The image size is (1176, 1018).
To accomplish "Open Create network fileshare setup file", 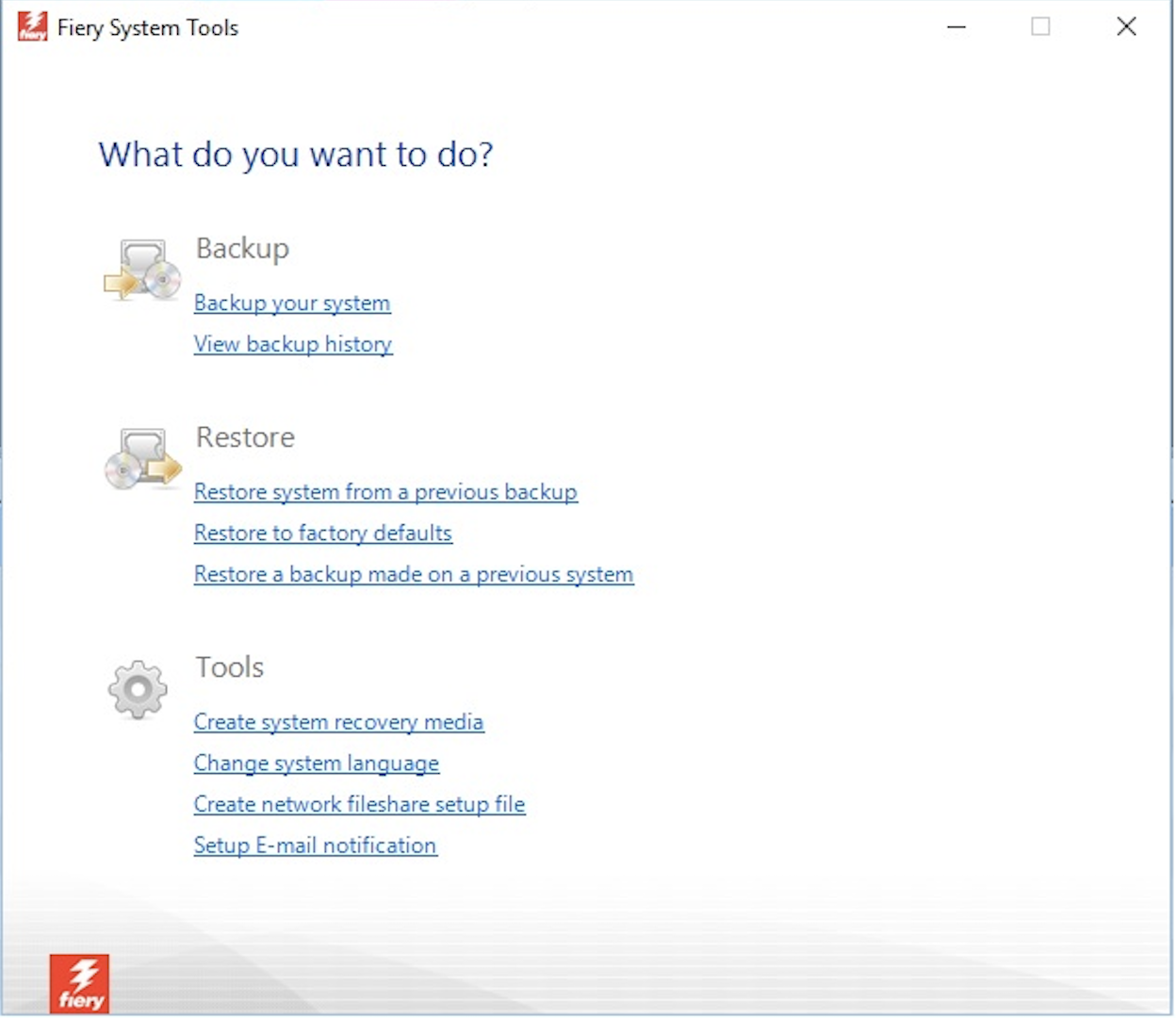I will (x=360, y=805).
